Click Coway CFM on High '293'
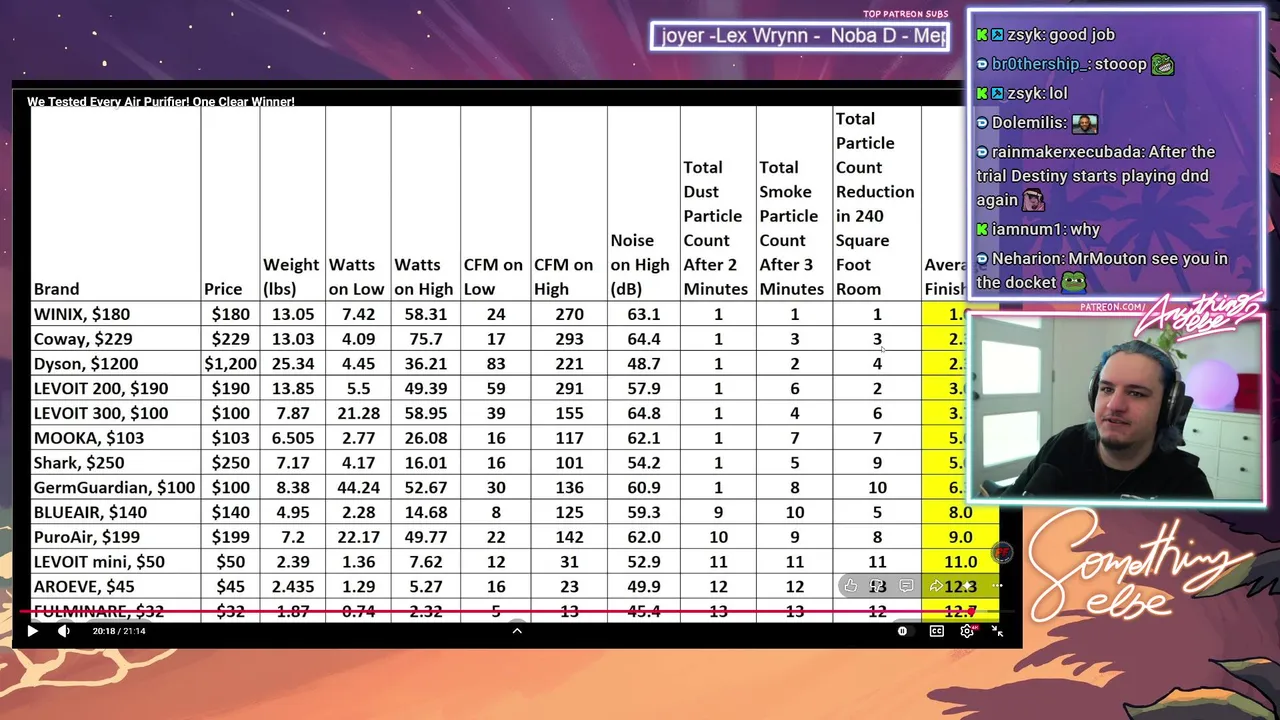This screenshot has height=720, width=1280. click(570, 339)
